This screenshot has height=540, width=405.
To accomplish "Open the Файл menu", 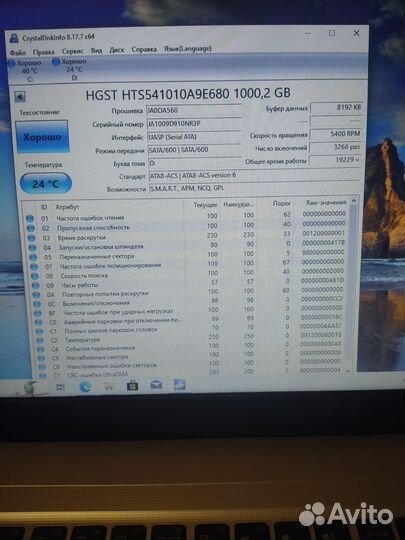I will (x=18, y=53).
